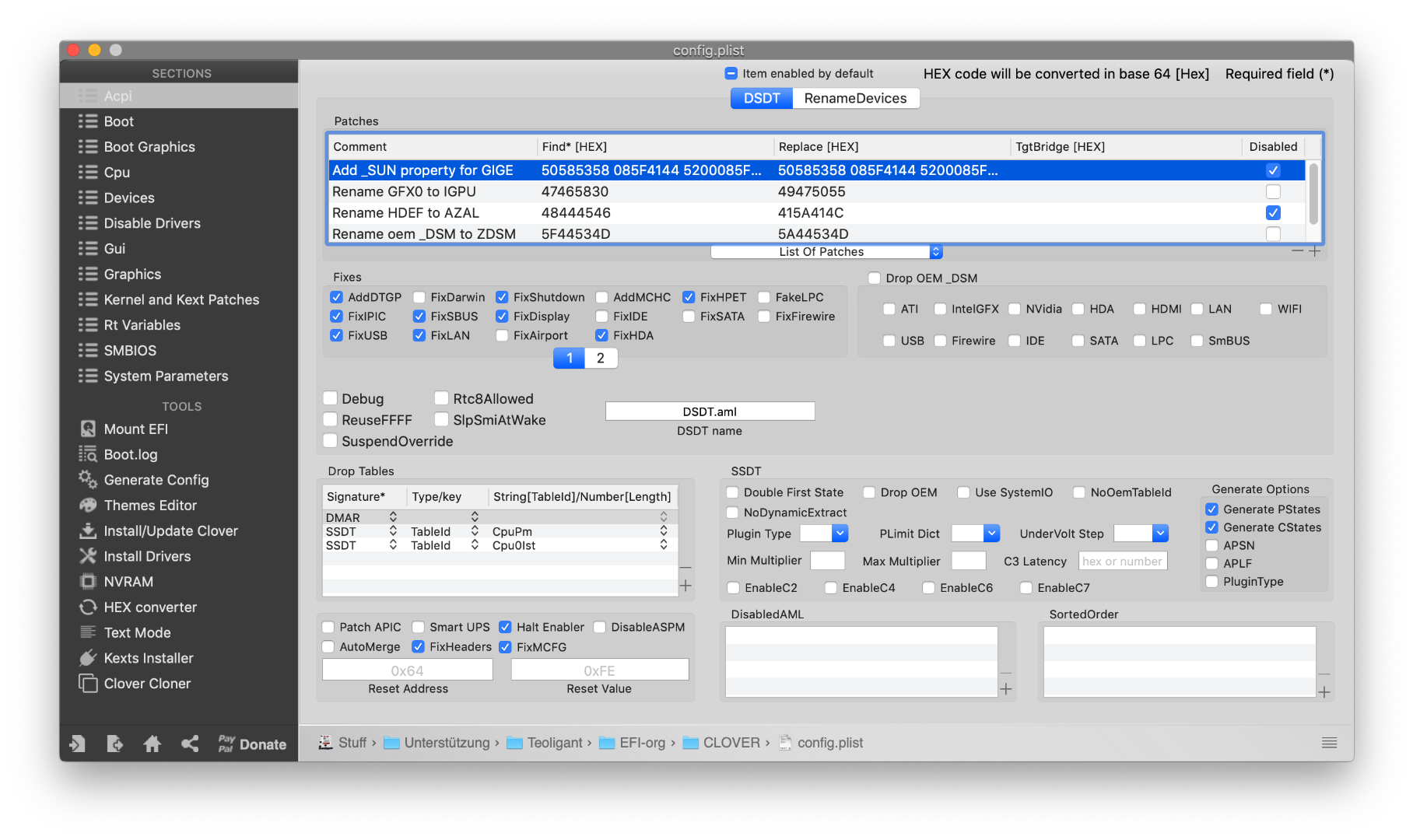Image resolution: width=1413 pixels, height=840 pixels.
Task: Open the CpuPm string stepper
Action: 664,531
